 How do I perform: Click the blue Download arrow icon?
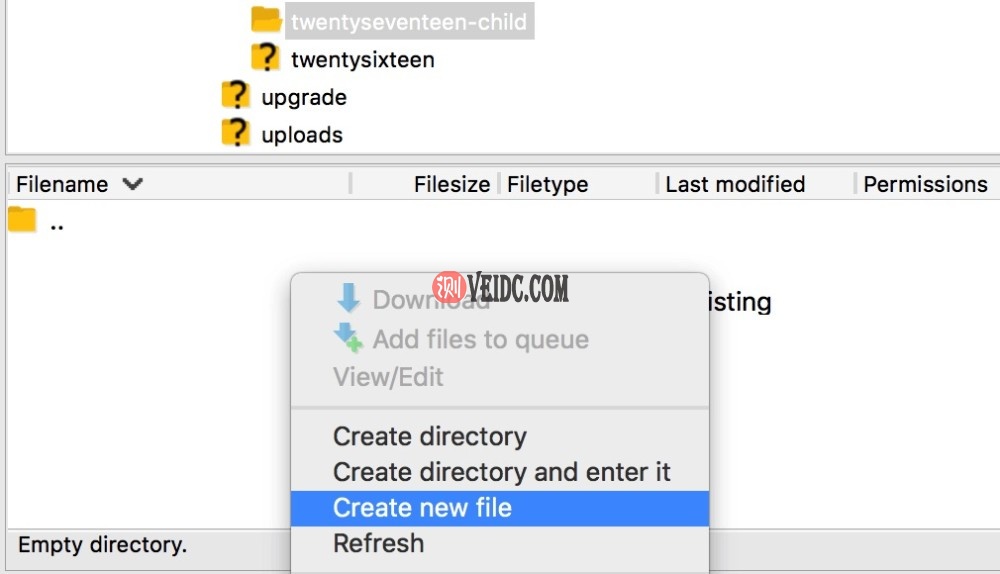click(x=348, y=298)
